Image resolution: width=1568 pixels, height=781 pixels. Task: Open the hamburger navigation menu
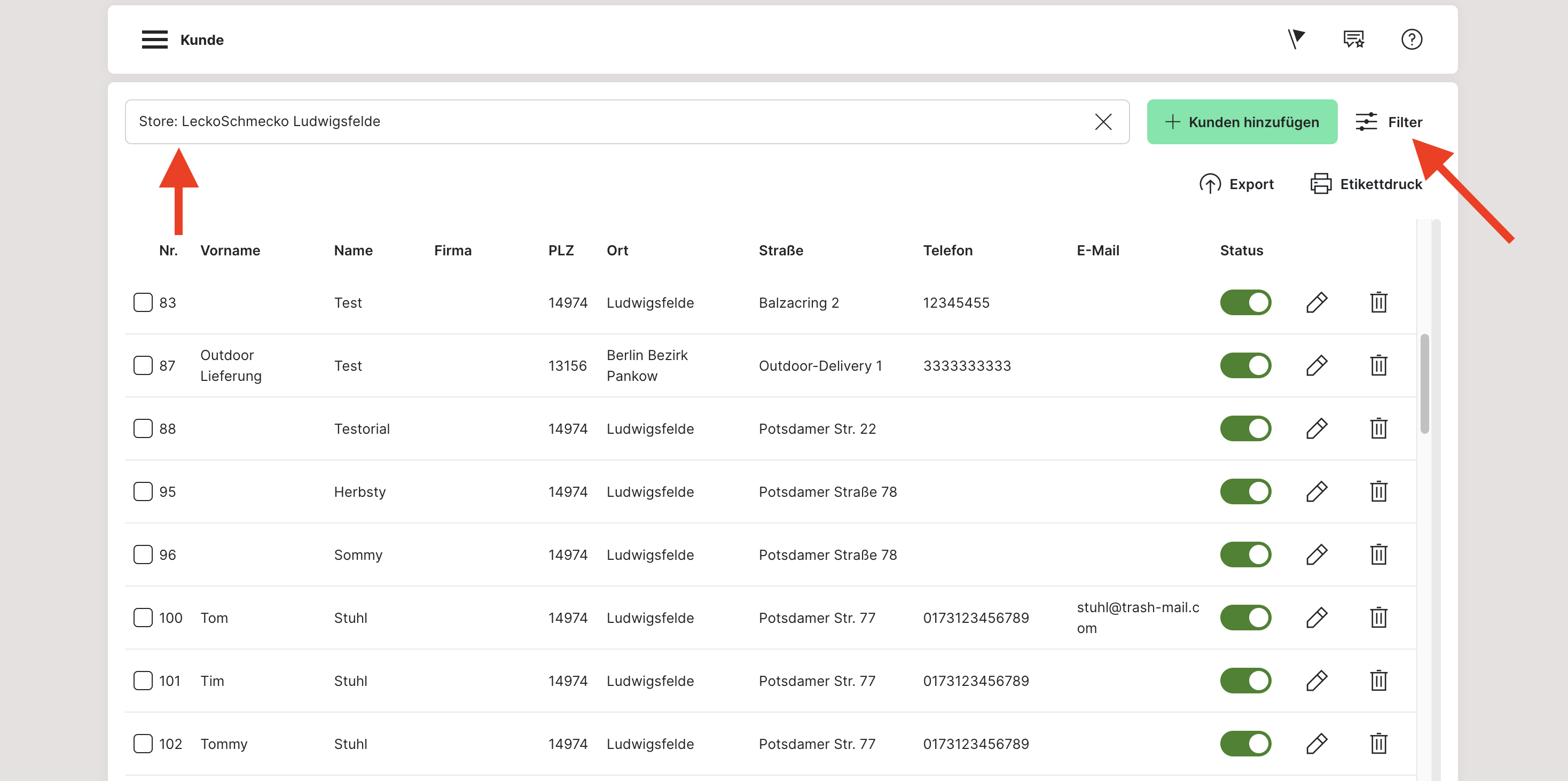click(x=154, y=40)
